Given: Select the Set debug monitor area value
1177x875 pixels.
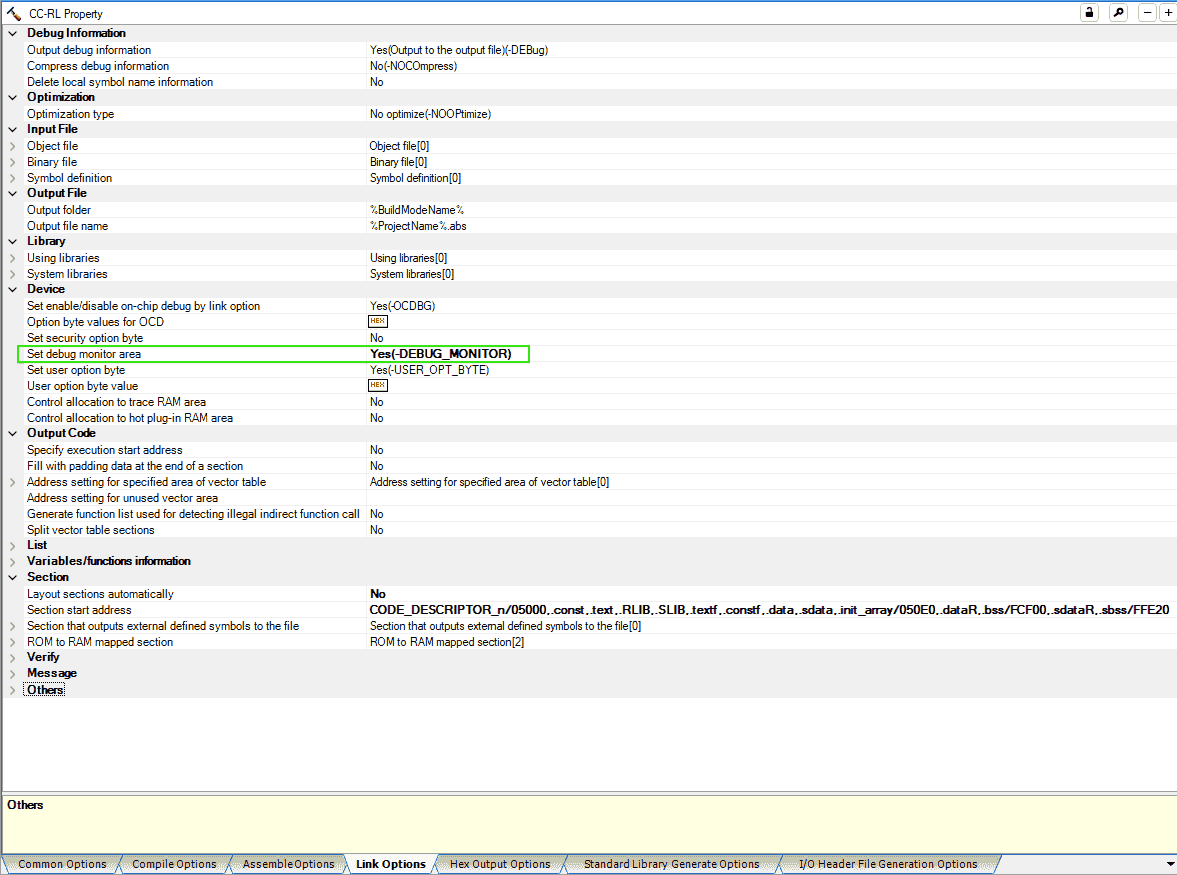Looking at the screenshot, I should pos(440,354).
